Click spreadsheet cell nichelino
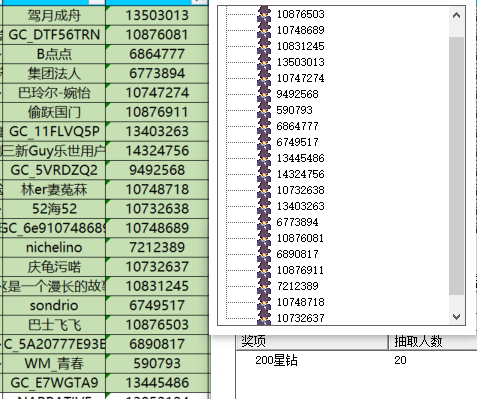Viewport: 477px width, 399px height. click(54, 247)
